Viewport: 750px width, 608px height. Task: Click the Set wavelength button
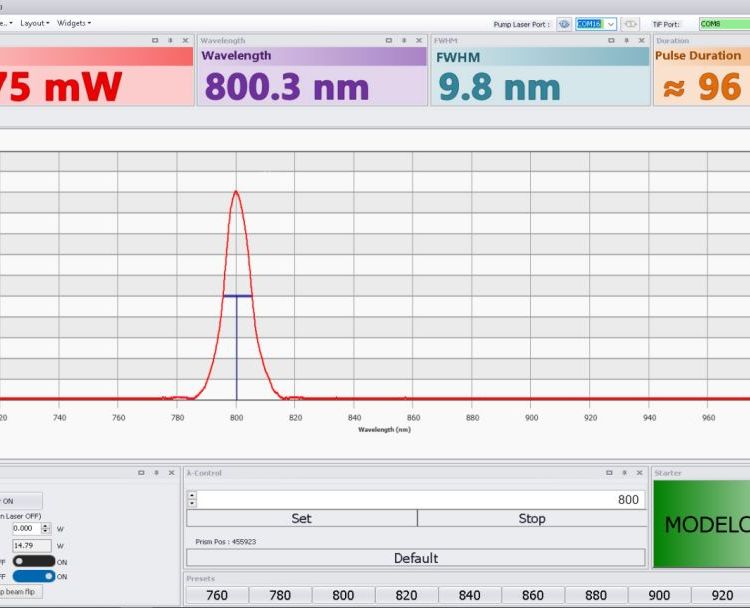click(302, 519)
